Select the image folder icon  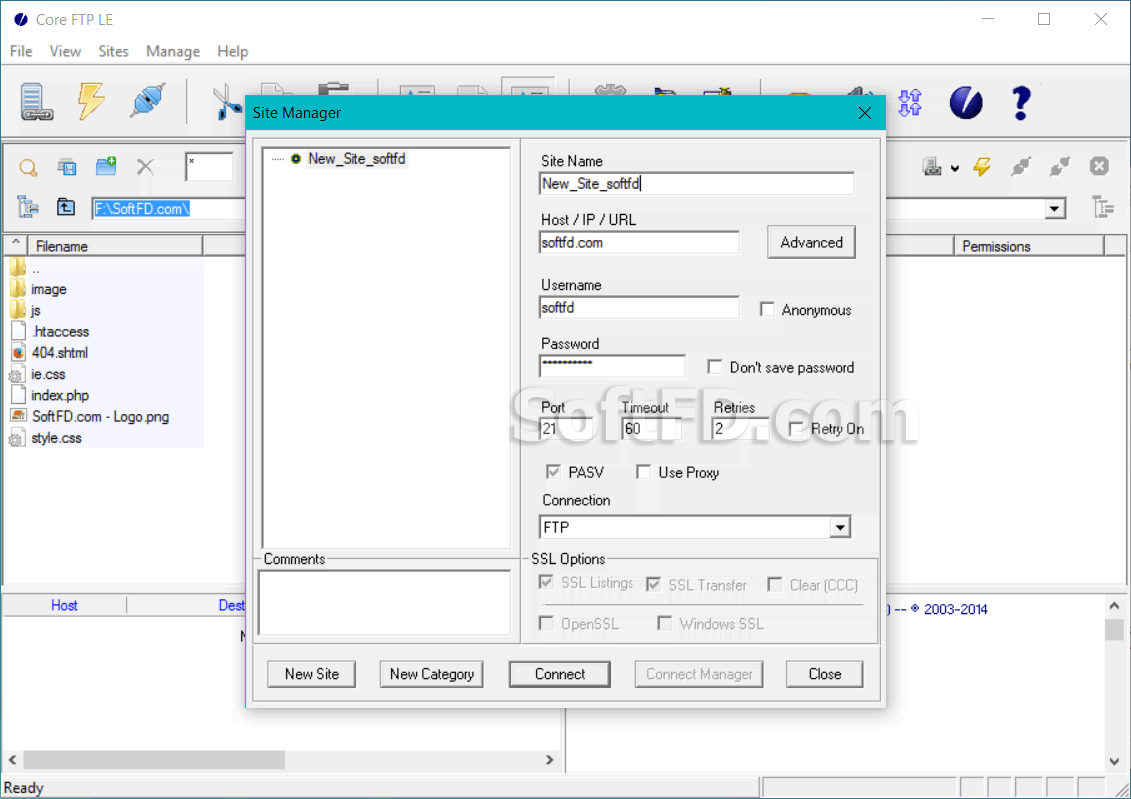point(18,289)
